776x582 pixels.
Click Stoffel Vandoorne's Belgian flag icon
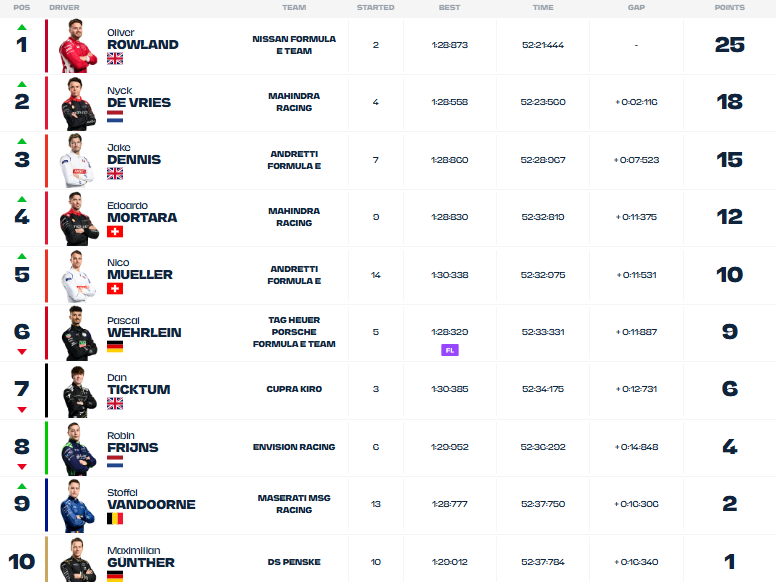coord(115,519)
